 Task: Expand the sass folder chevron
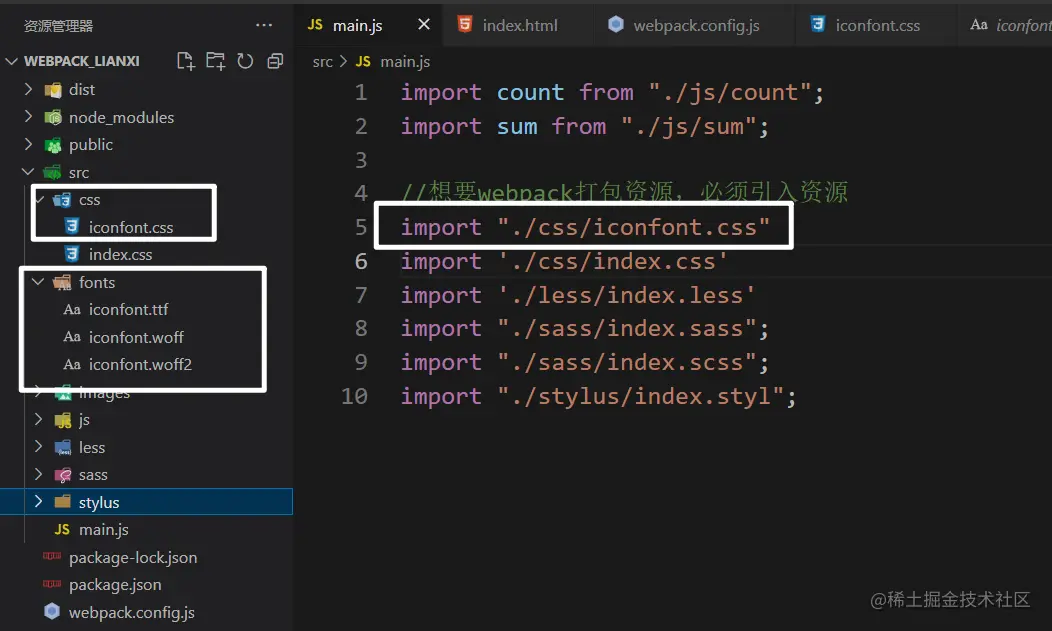click(x=38, y=474)
